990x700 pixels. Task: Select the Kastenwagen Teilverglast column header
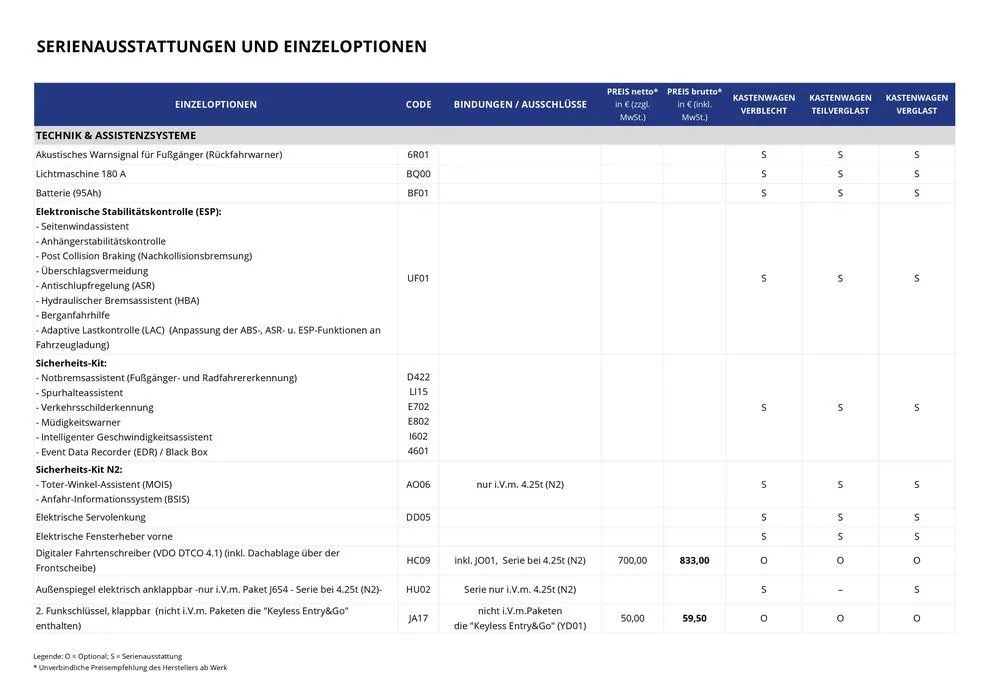coord(840,104)
